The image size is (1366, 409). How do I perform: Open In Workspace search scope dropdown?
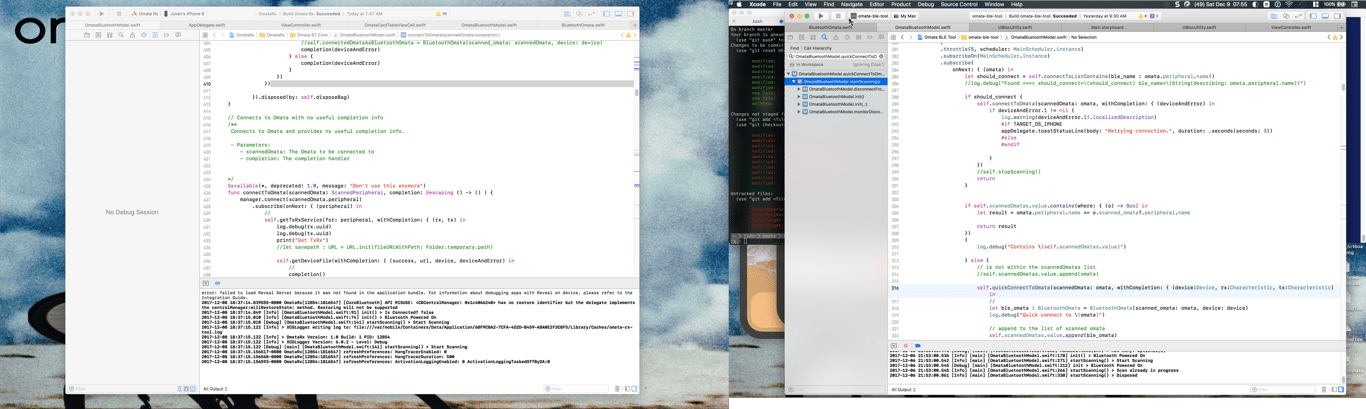pos(807,65)
